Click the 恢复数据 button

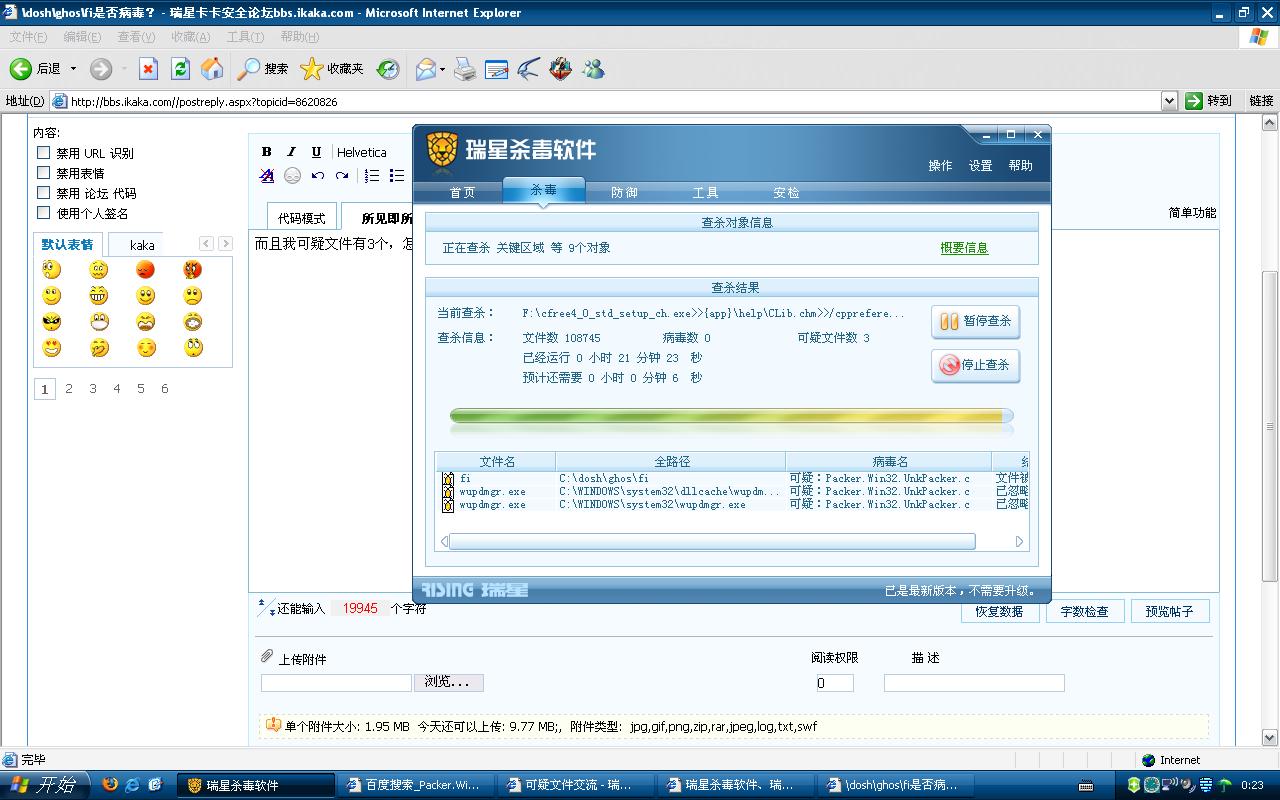[999, 611]
